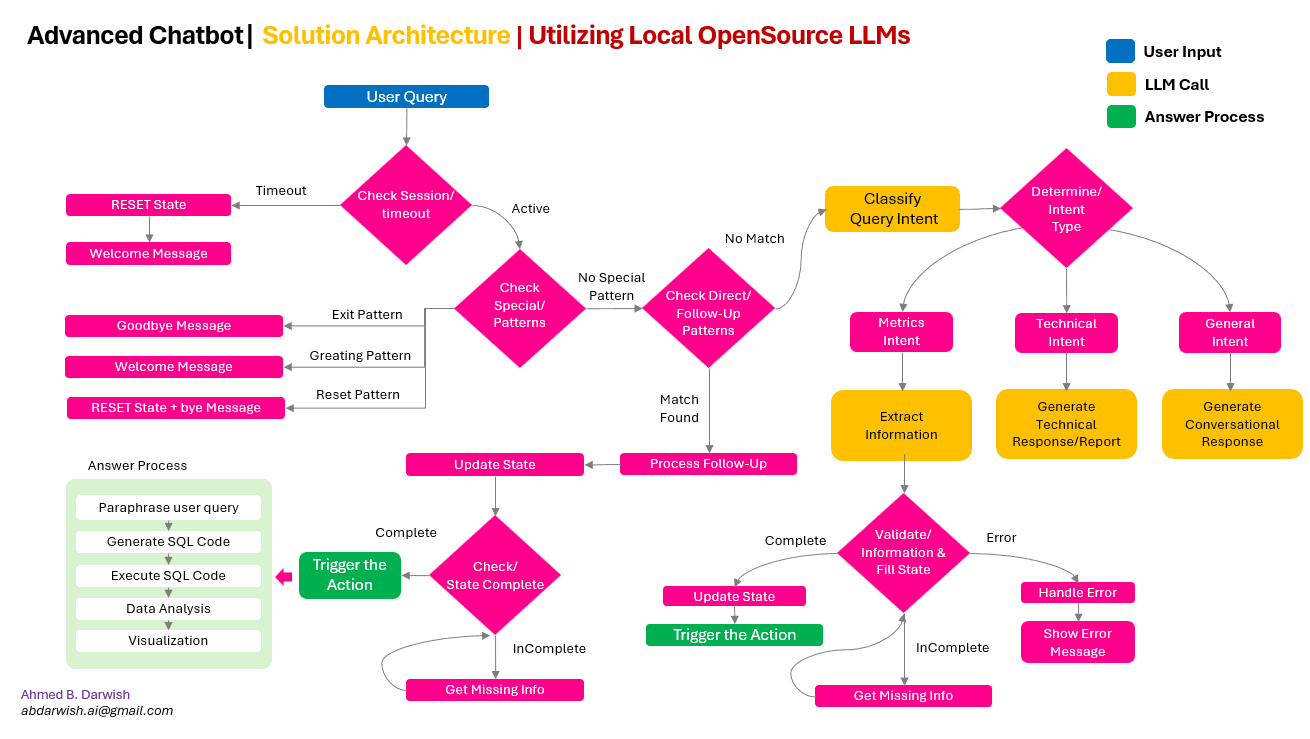Click the Extract Information block
Viewport: 1310px width, 739px height.
901,425
